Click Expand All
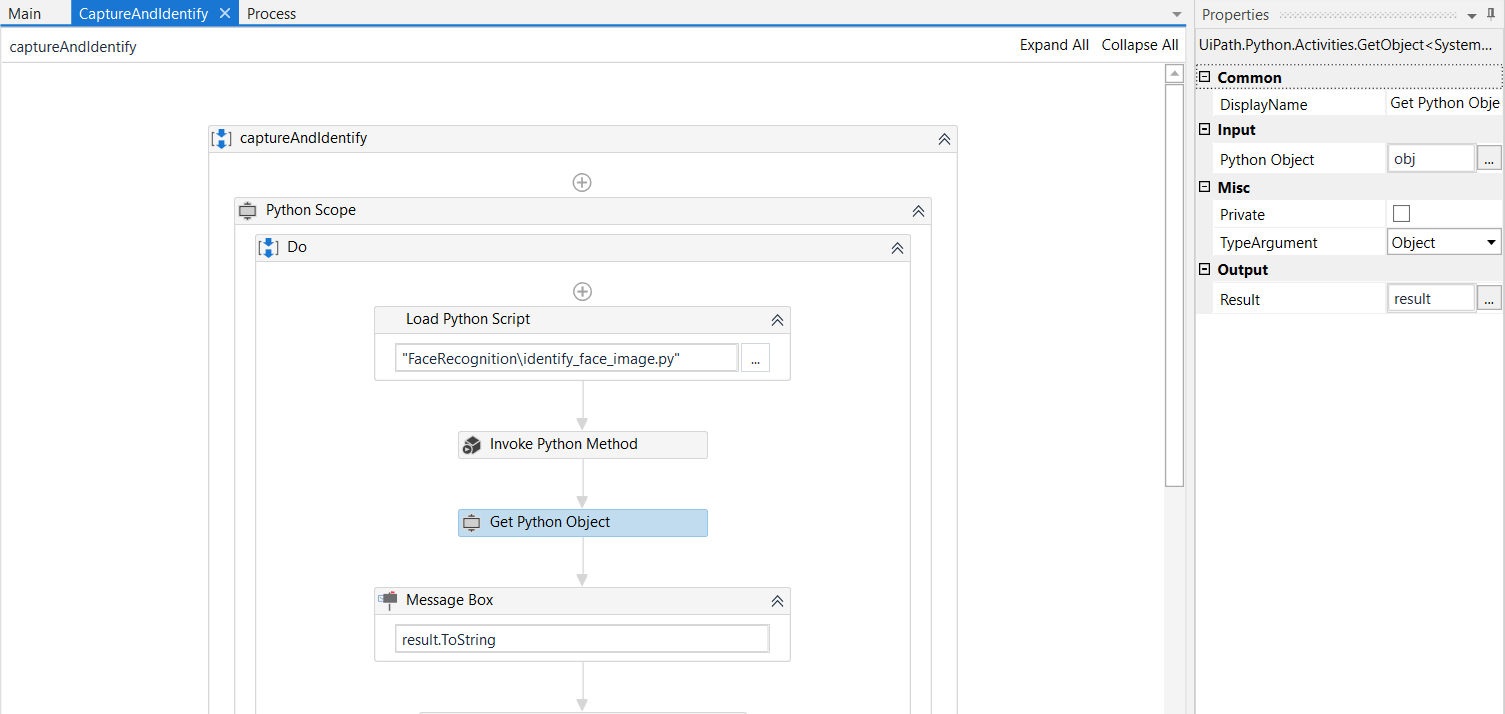Screen dimensions: 1505x714 (x=1054, y=45)
